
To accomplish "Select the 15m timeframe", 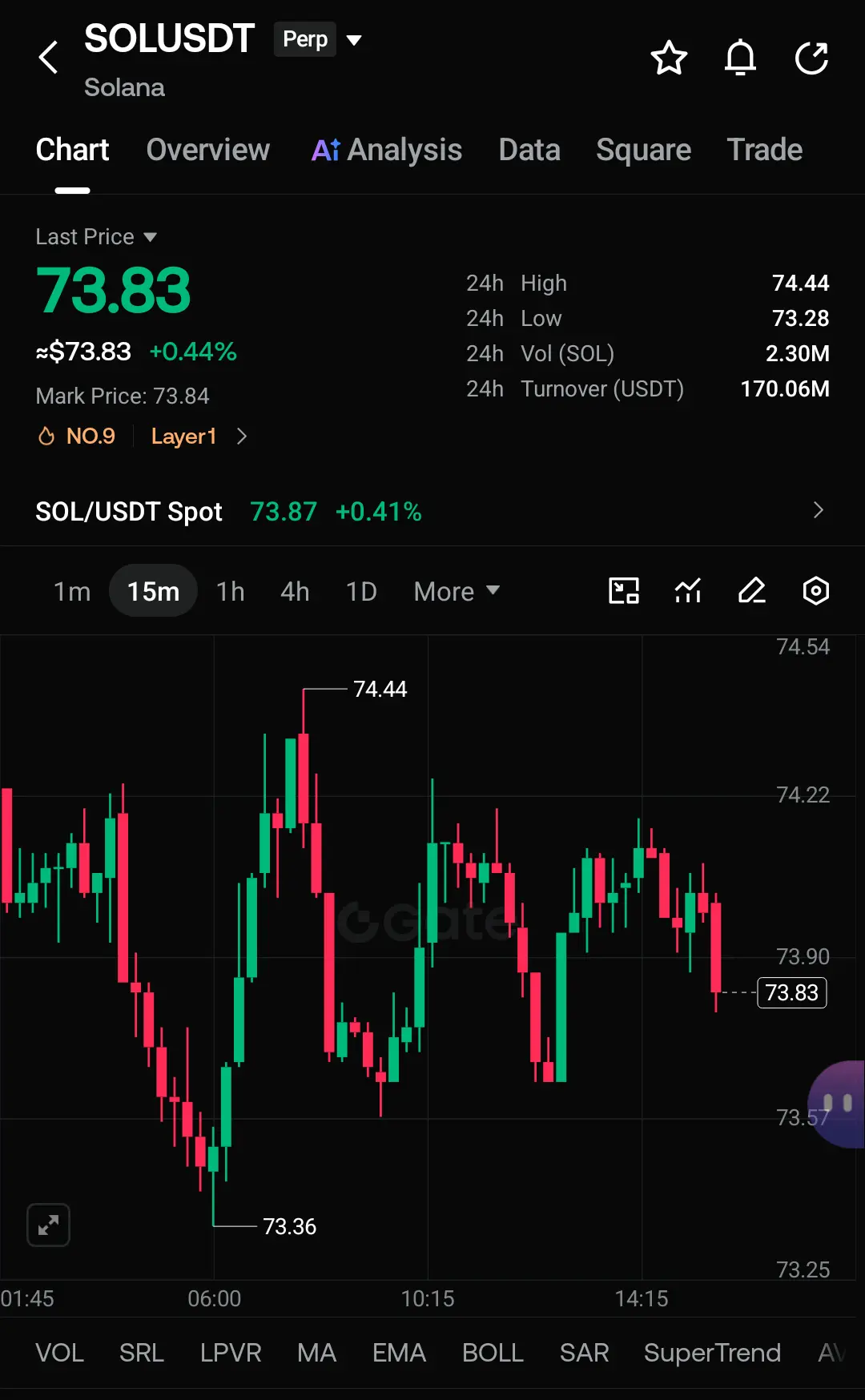I will pyautogui.click(x=153, y=591).
